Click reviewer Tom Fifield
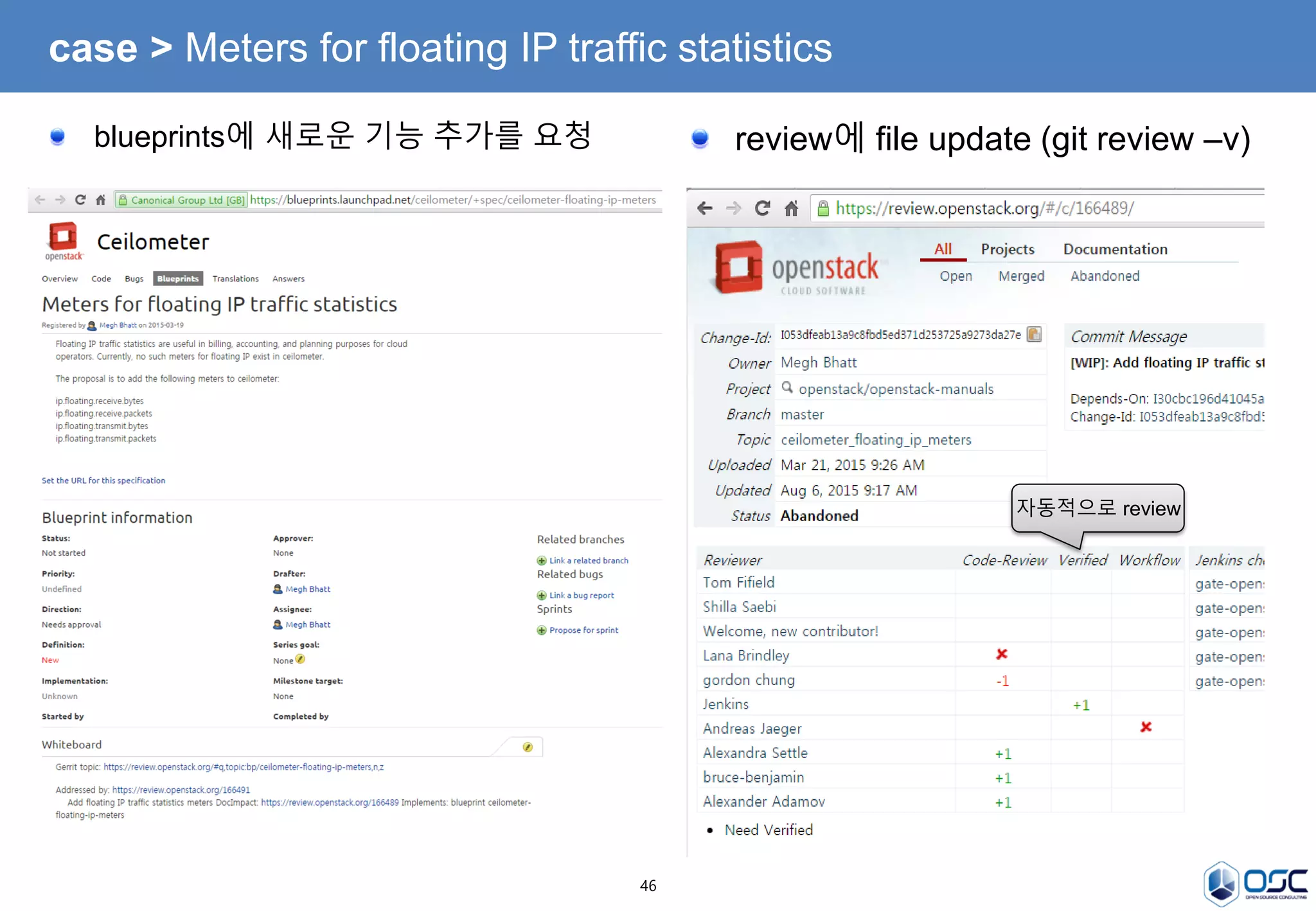 738,583
